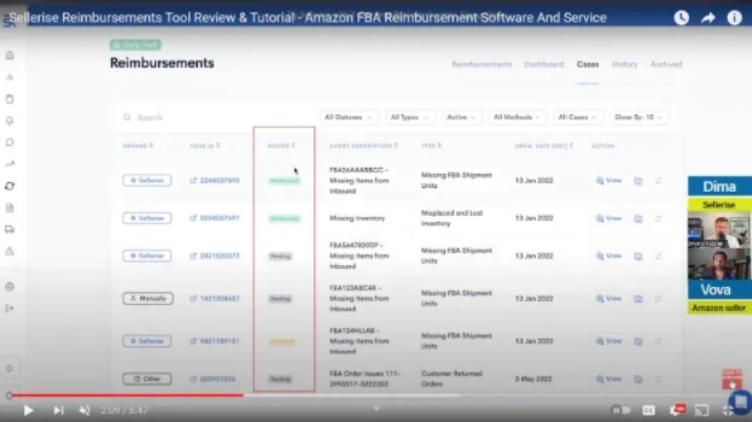
Task: Sort the table by the Status column
Action: tap(282, 146)
